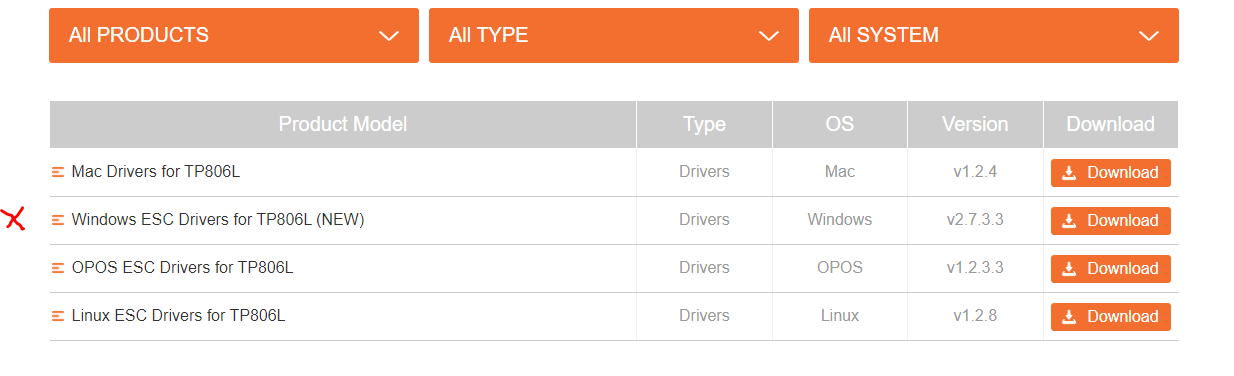
Task: Select the Version column header
Action: 975,124
